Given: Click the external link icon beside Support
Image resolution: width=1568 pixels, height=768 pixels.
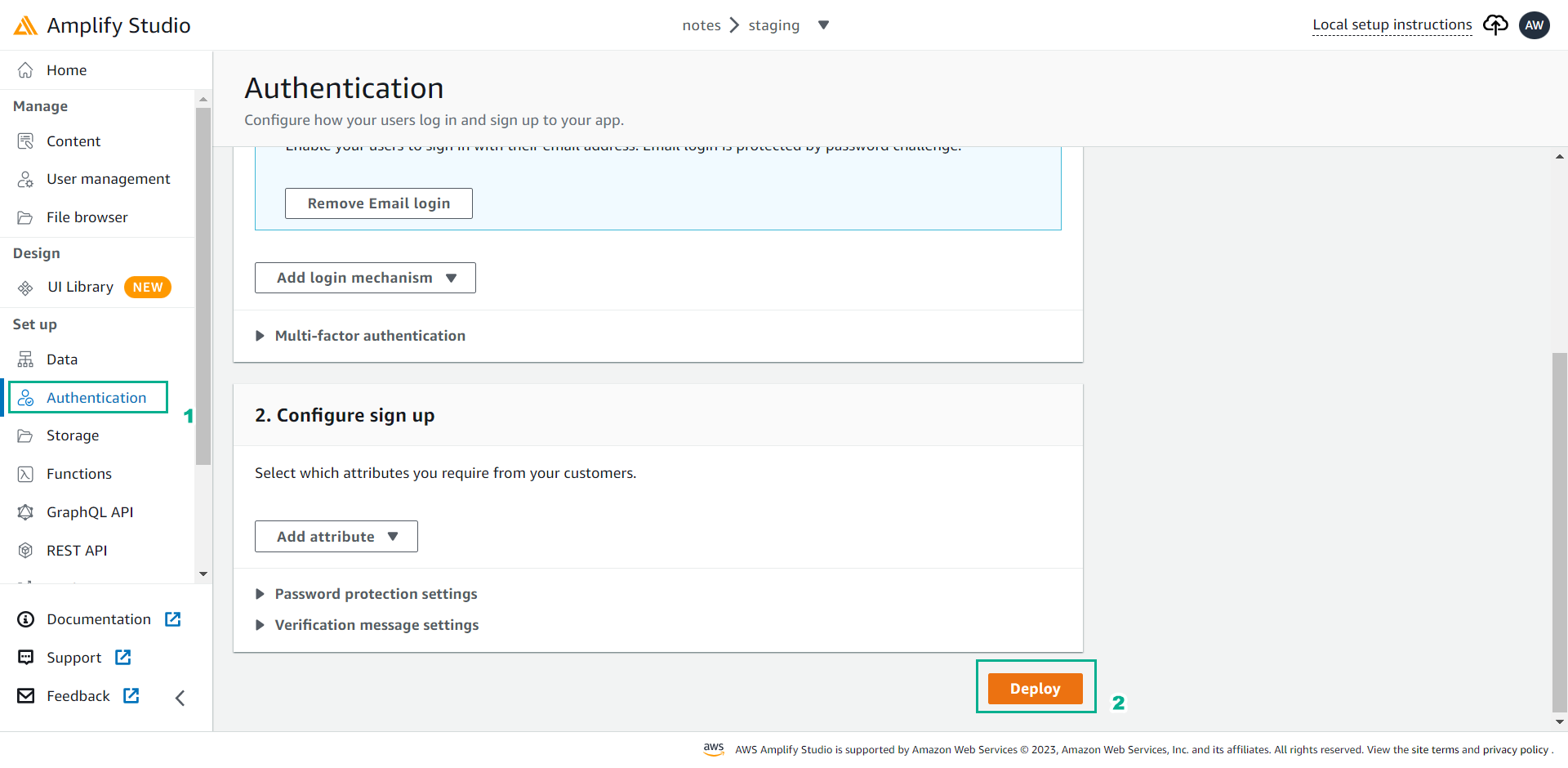Looking at the screenshot, I should 123,657.
